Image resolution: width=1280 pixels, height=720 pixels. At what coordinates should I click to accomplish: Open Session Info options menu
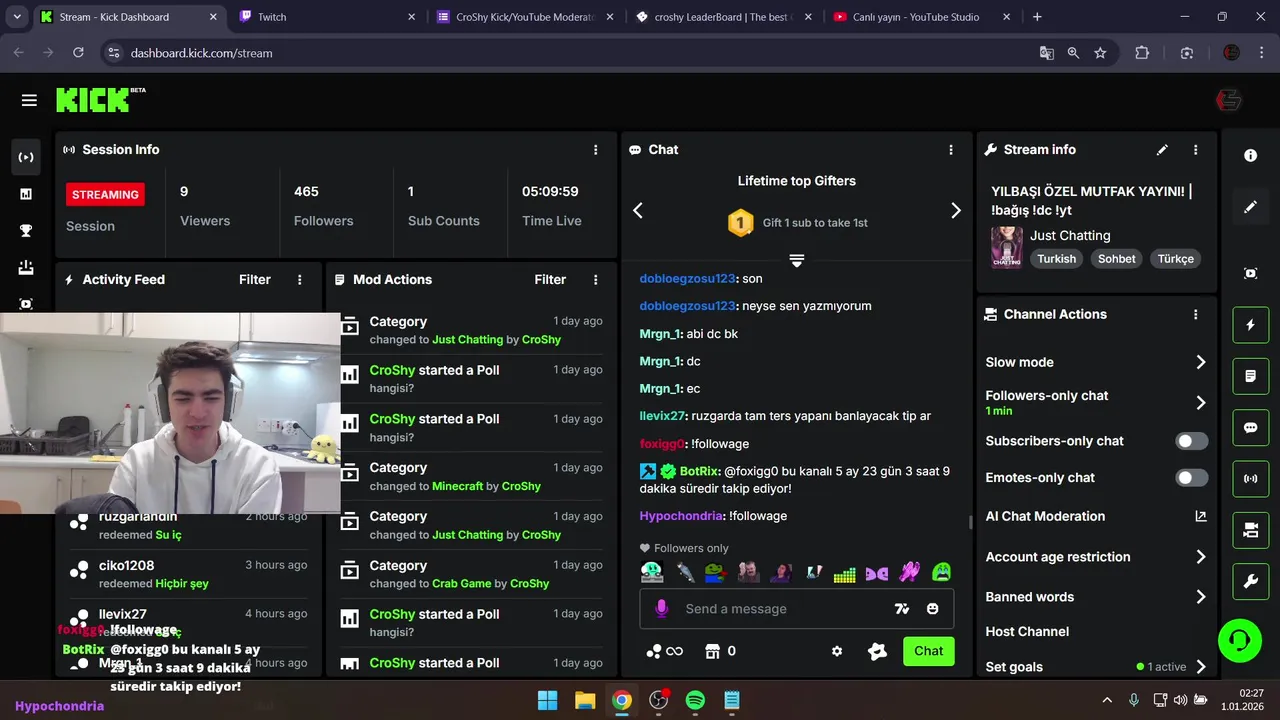point(596,150)
